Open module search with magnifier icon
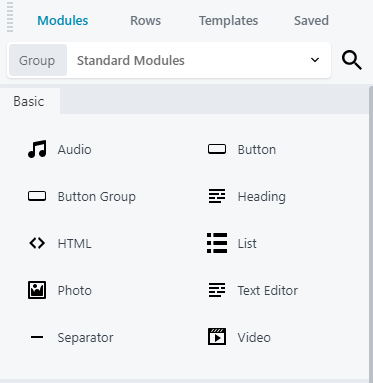Screen dimensions: 373x383 352,60
